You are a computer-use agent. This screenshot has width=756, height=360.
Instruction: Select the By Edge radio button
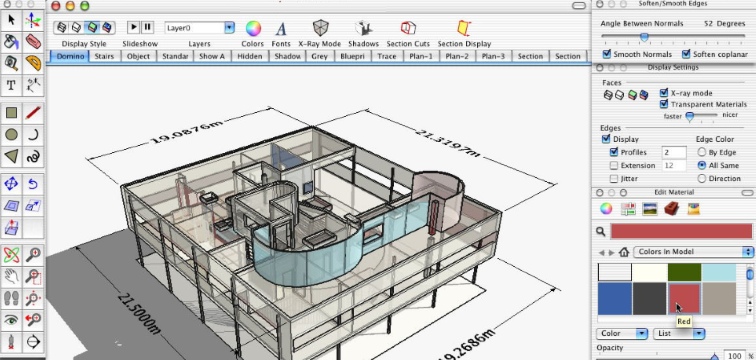click(x=702, y=152)
